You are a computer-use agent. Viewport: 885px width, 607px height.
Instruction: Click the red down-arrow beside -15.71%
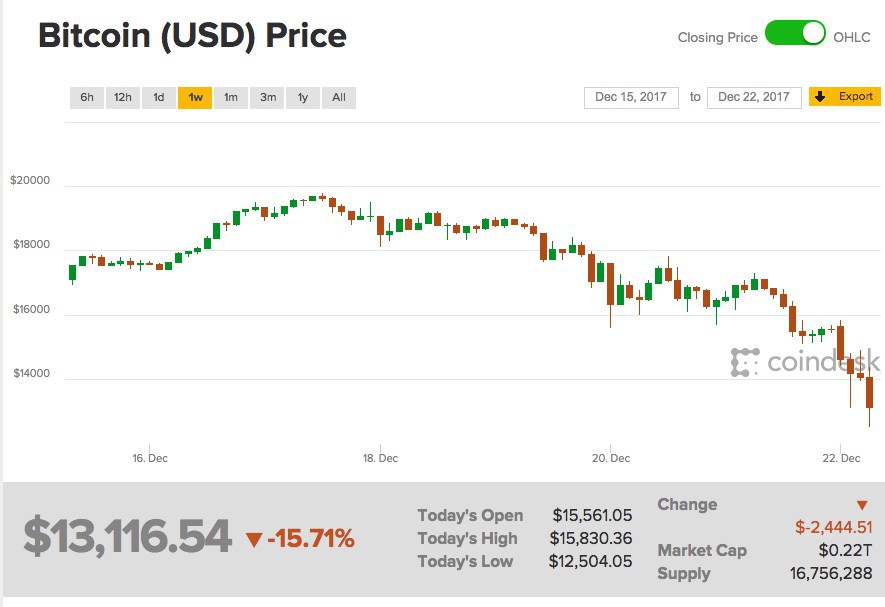254,540
